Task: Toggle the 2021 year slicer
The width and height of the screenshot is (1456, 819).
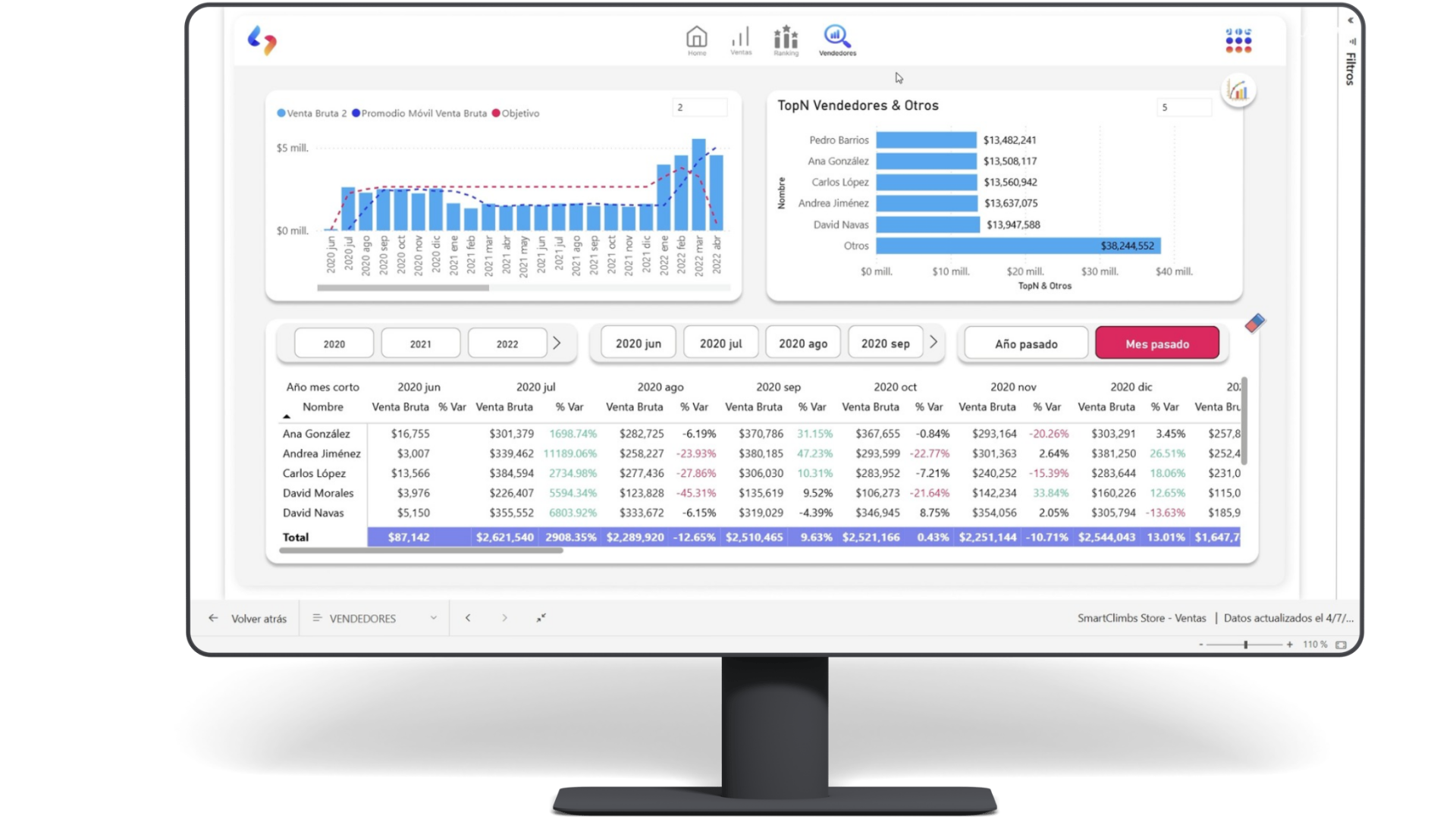Action: point(420,344)
